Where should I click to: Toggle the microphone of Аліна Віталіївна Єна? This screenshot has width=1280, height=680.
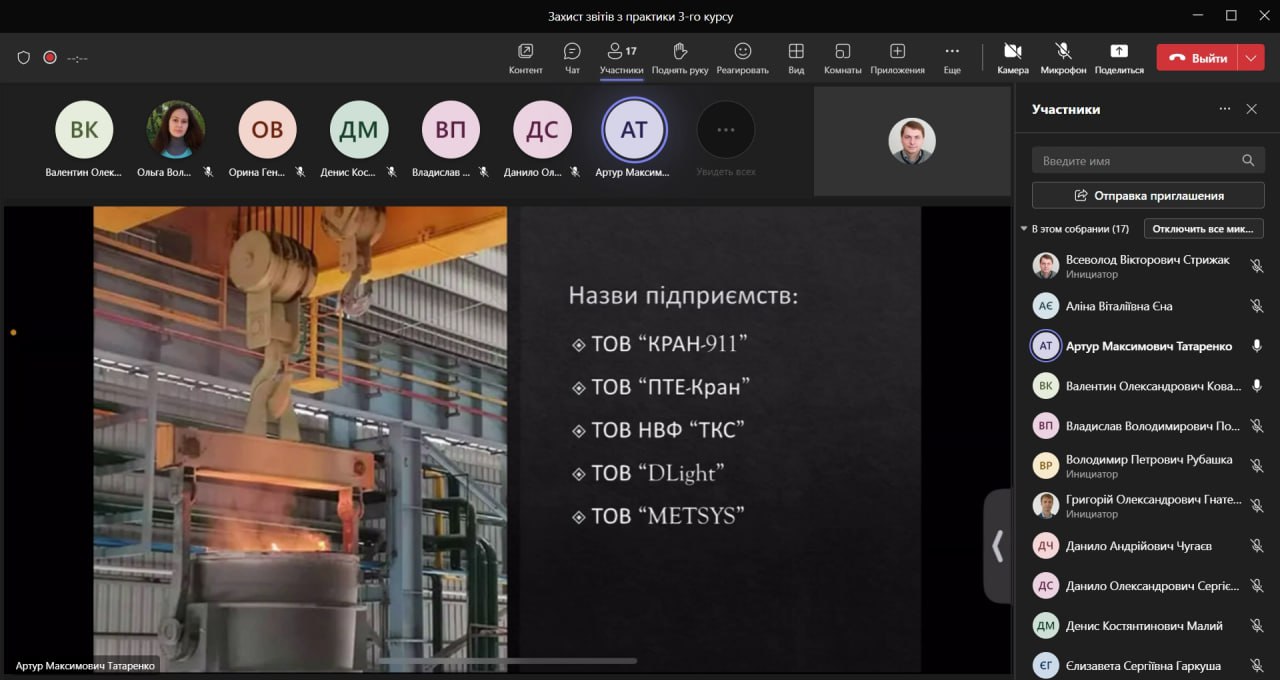[x=1256, y=306]
